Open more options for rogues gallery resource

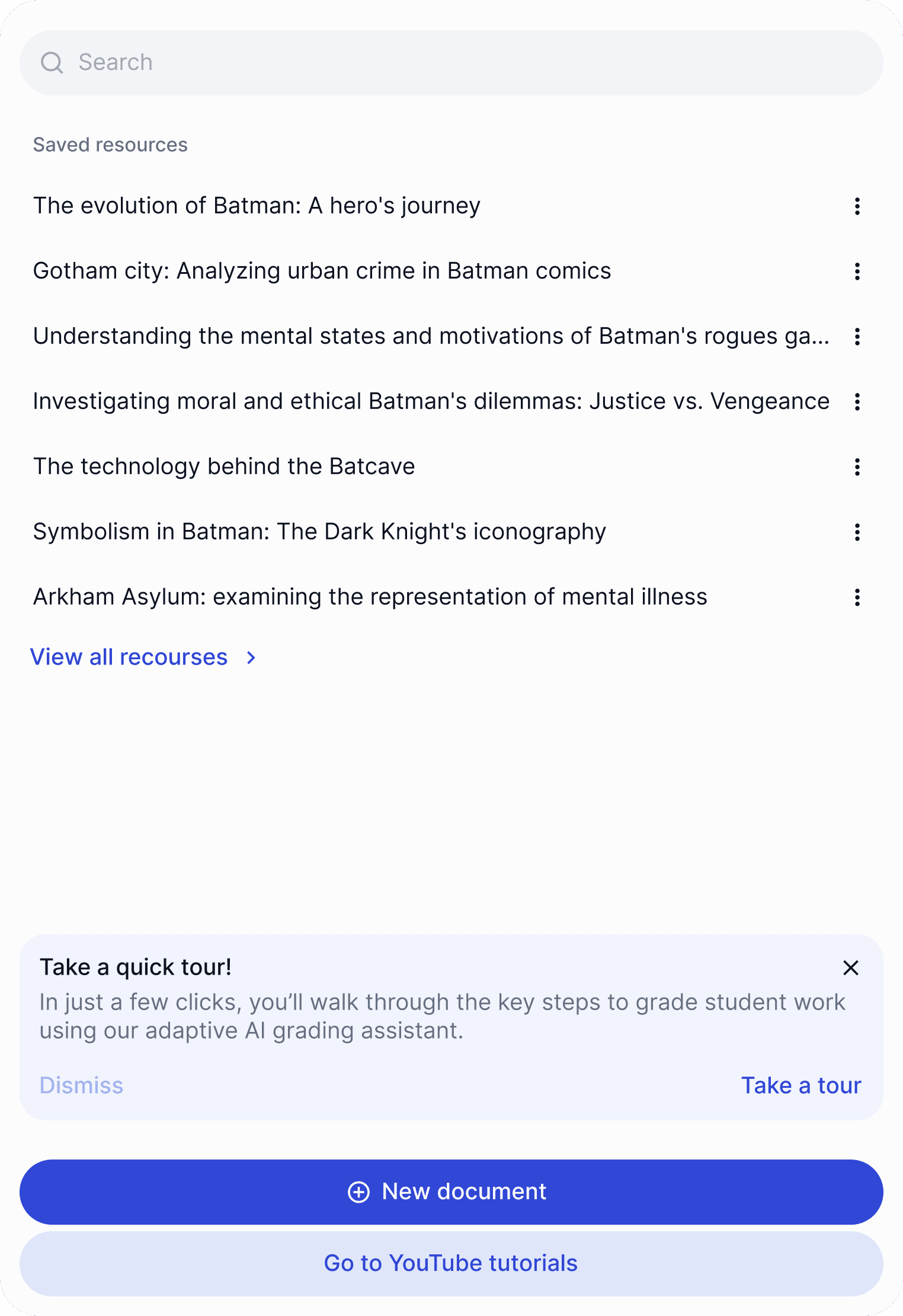pyautogui.click(x=857, y=337)
